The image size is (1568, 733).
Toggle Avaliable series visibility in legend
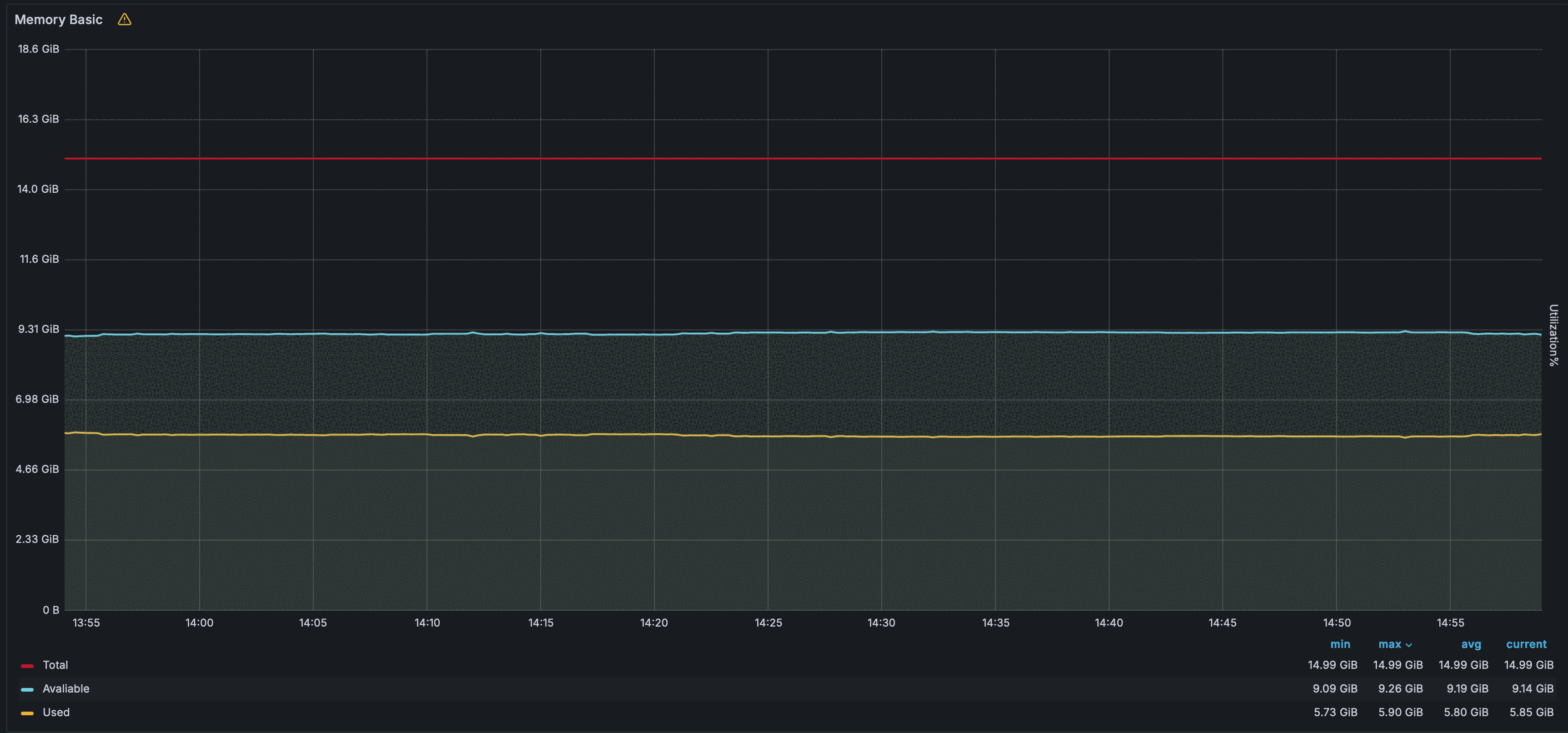pos(66,688)
